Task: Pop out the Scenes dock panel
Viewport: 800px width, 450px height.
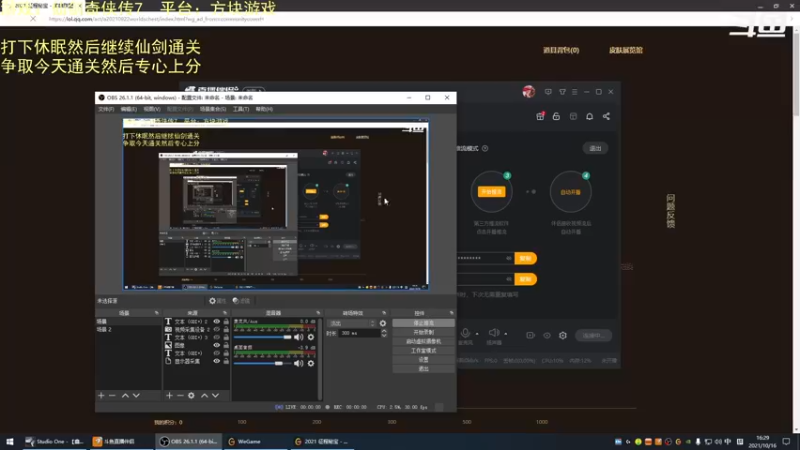Action: tap(157, 313)
